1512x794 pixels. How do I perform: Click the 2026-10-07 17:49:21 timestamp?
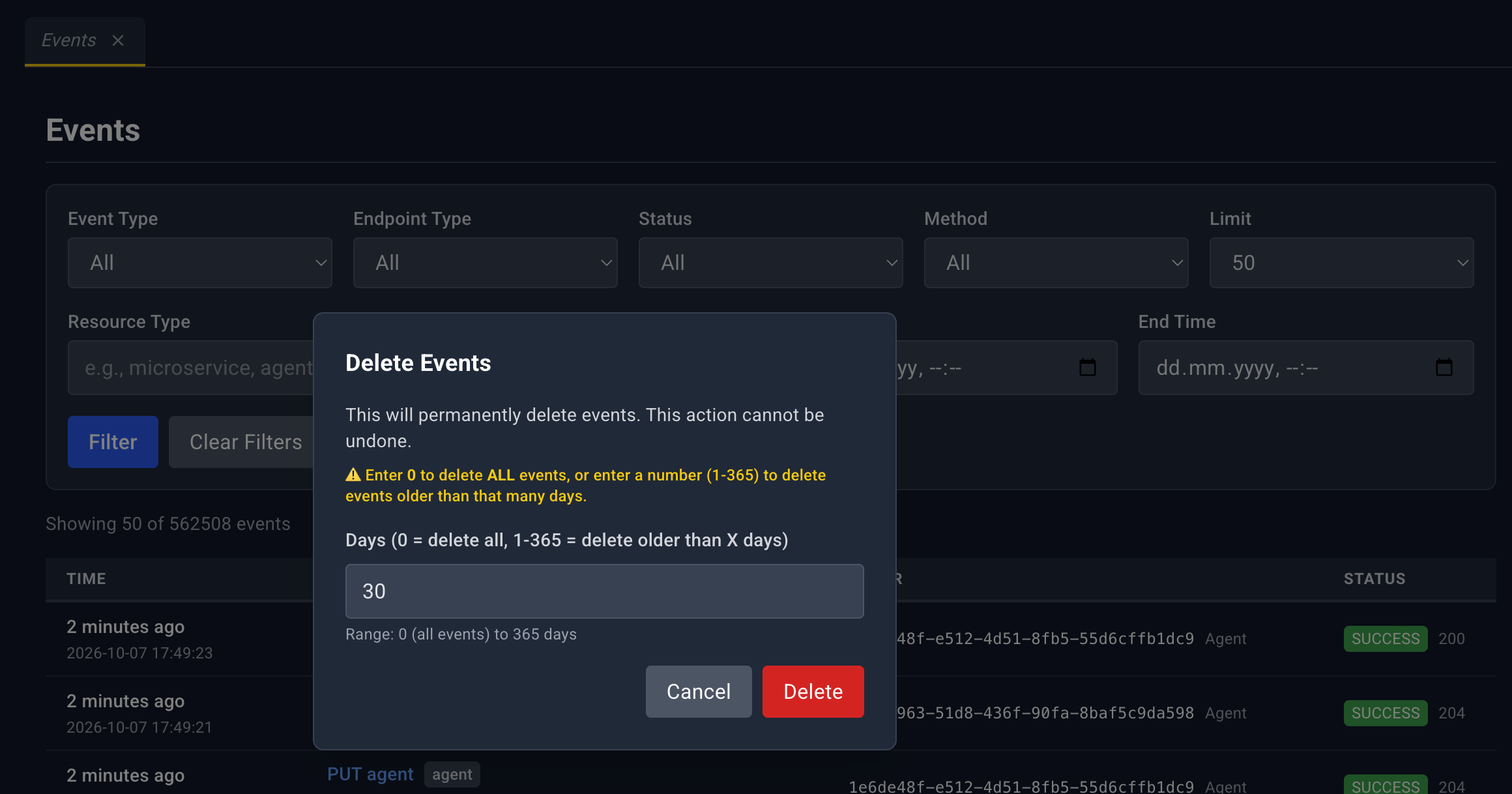[x=139, y=728]
